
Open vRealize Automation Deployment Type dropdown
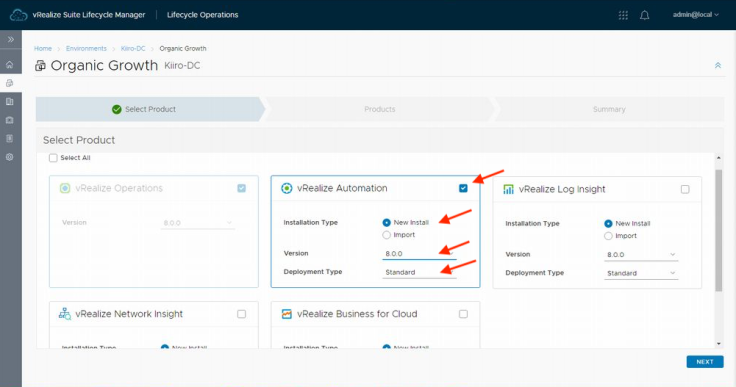pos(419,272)
